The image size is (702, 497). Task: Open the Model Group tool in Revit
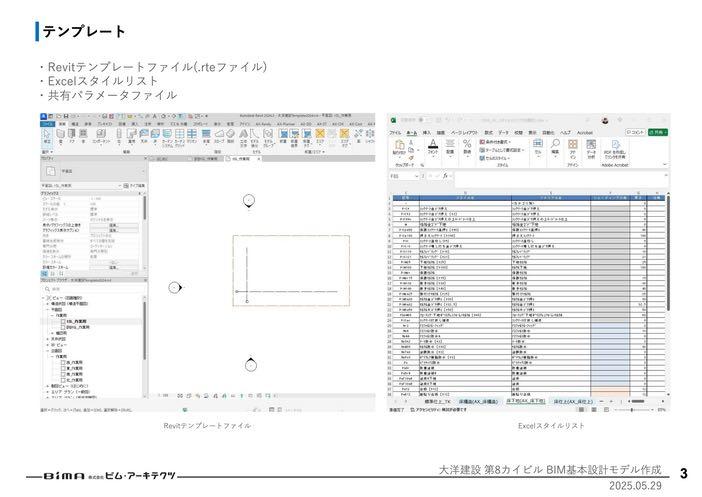coord(268,137)
